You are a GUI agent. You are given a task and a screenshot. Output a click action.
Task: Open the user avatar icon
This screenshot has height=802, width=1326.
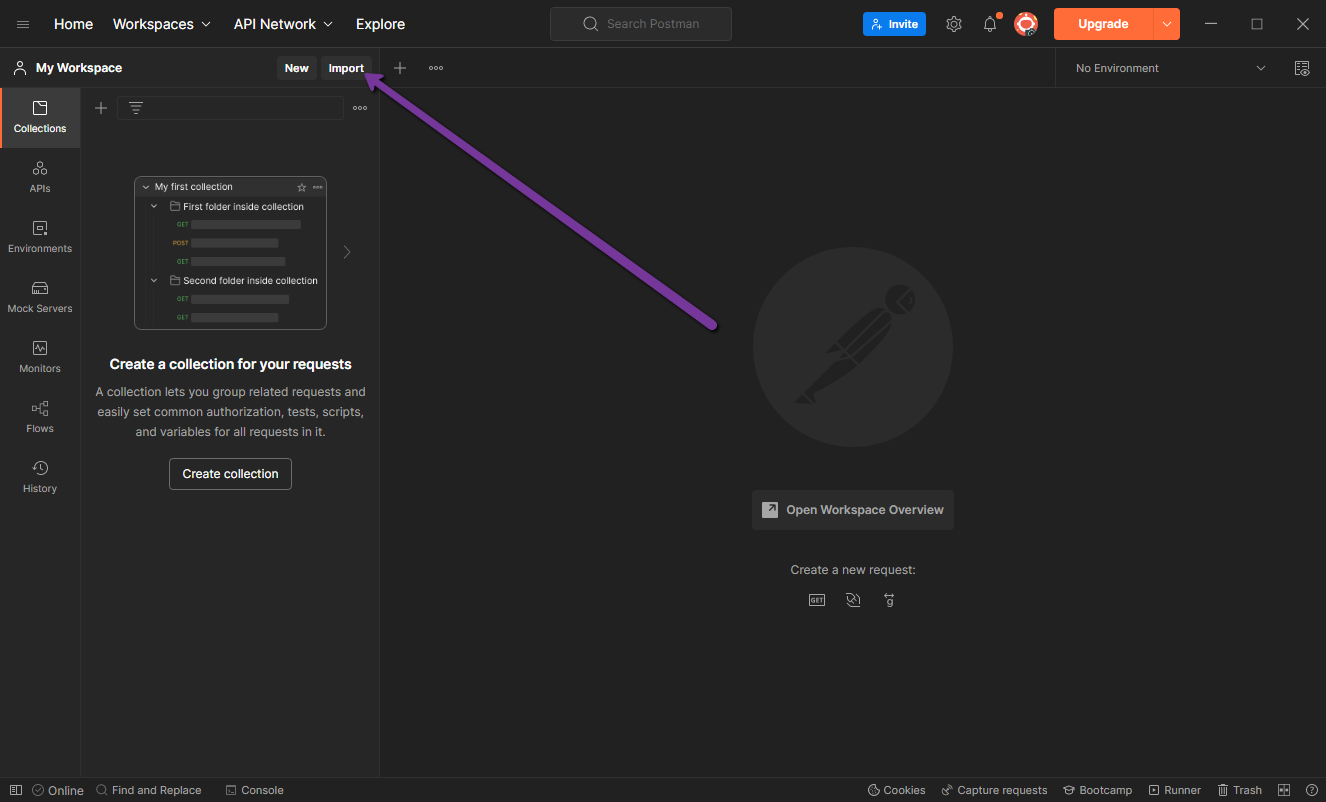(1026, 24)
